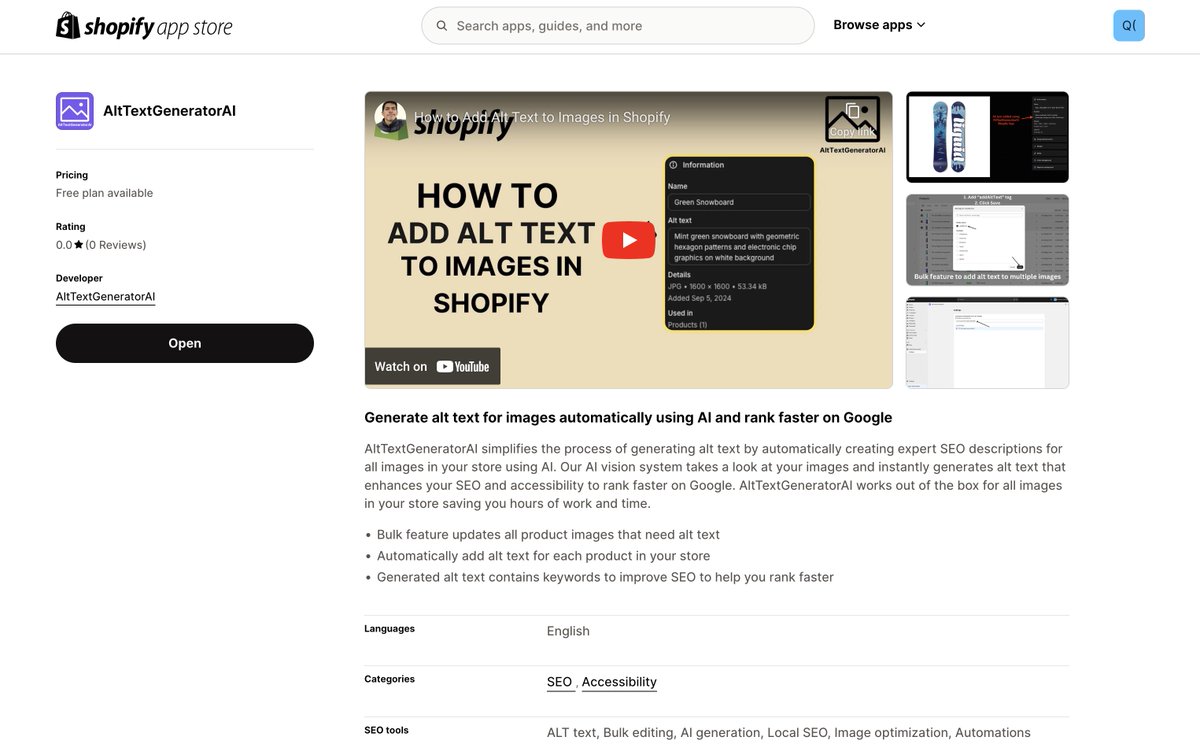This screenshot has width=1200, height=748.
Task: Open the third screenshot thumbnail
Action: (987, 342)
